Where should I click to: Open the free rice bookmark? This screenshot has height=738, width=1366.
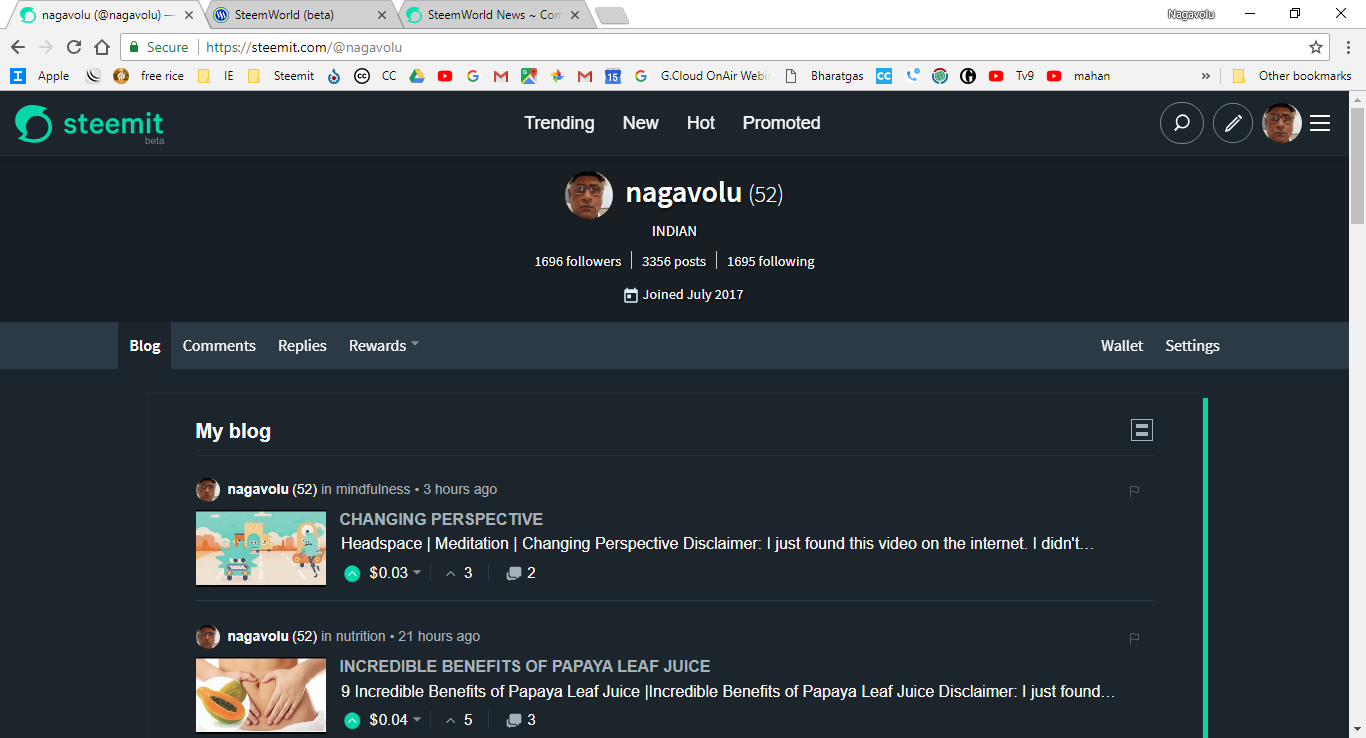pyautogui.click(x=149, y=75)
